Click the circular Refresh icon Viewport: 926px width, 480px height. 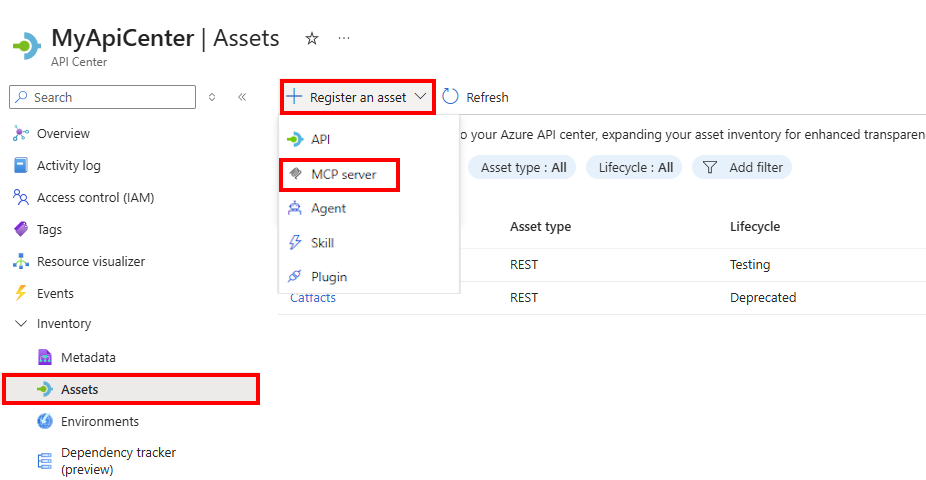pyautogui.click(x=450, y=96)
